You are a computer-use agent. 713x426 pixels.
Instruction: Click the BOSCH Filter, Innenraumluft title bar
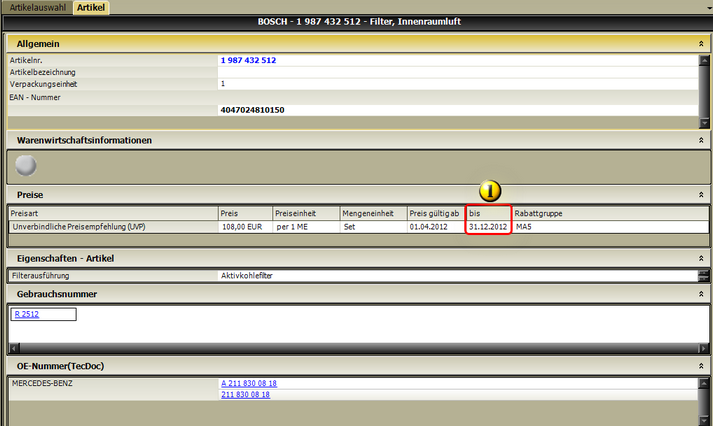pyautogui.click(x=359, y=22)
